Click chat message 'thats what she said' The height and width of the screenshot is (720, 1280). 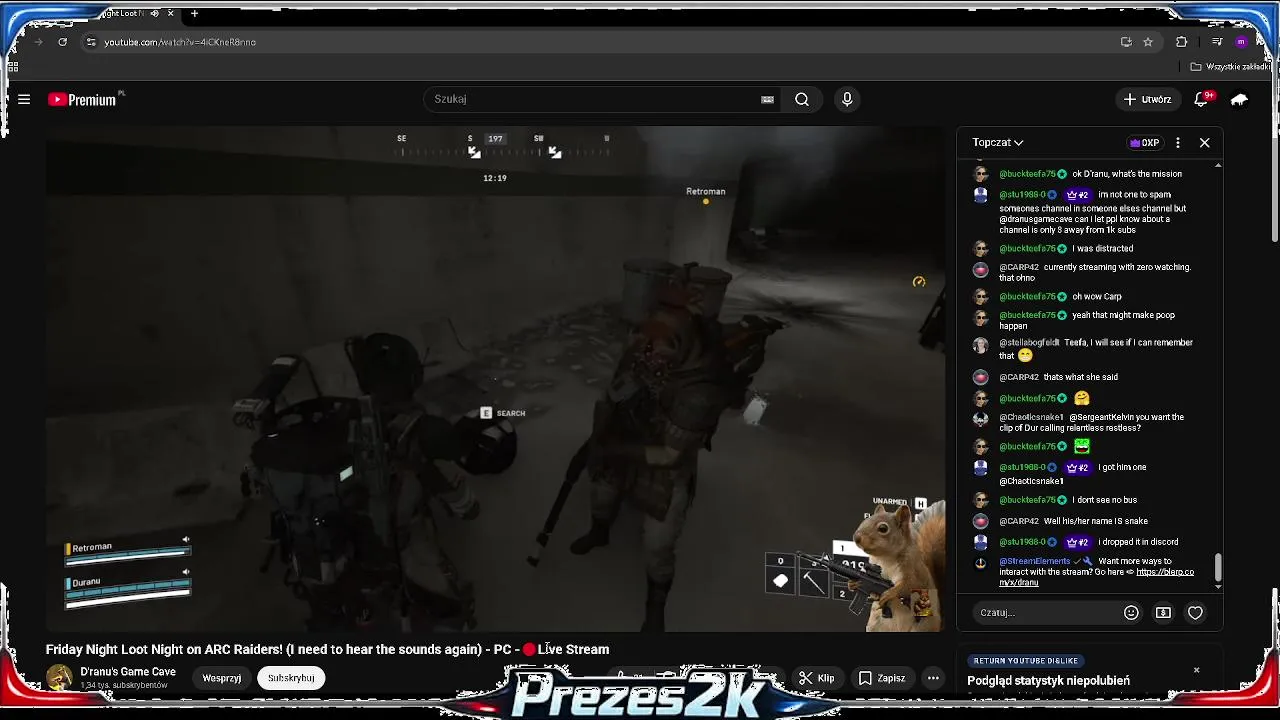(x=1081, y=378)
